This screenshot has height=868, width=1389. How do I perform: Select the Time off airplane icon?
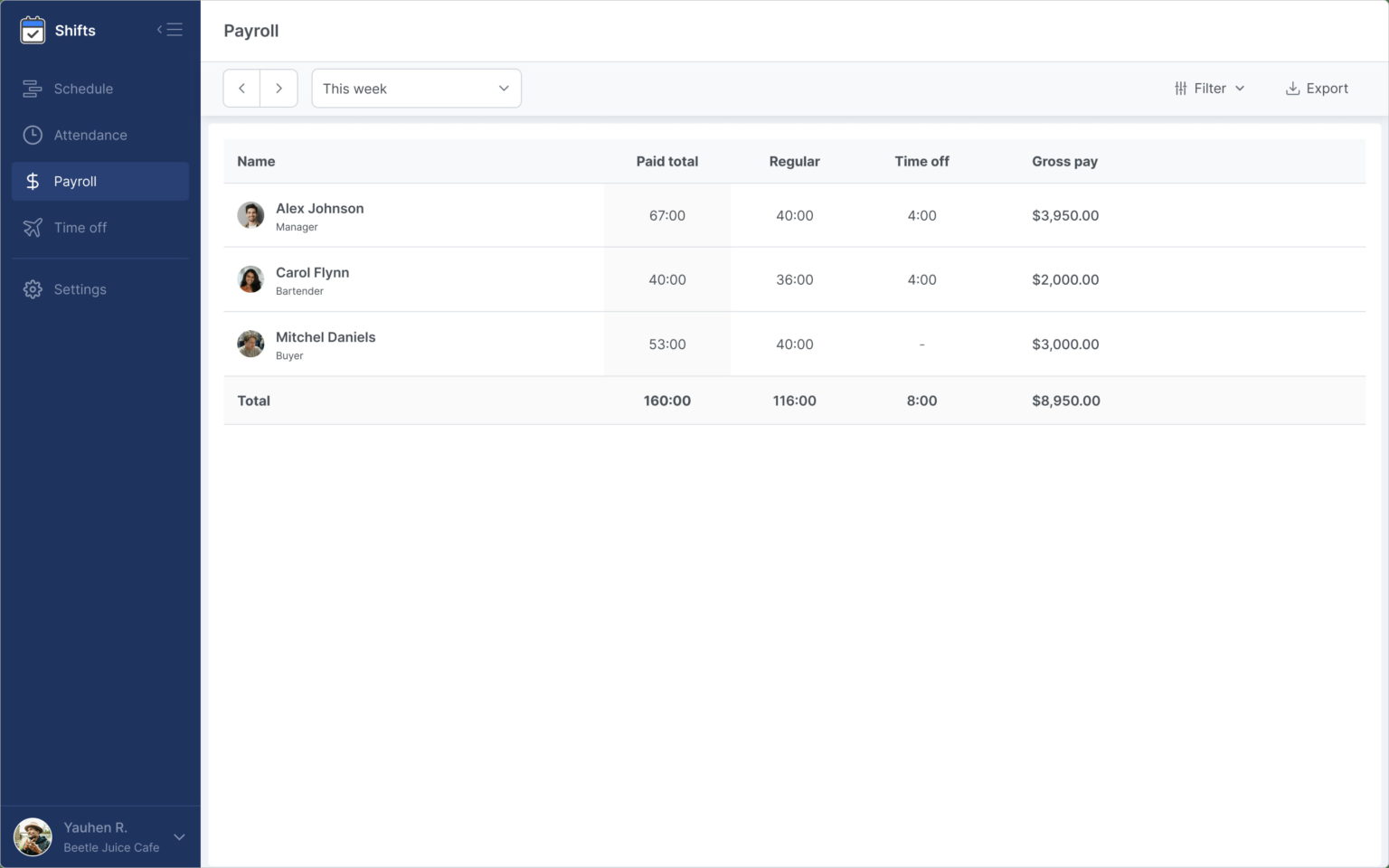33,227
